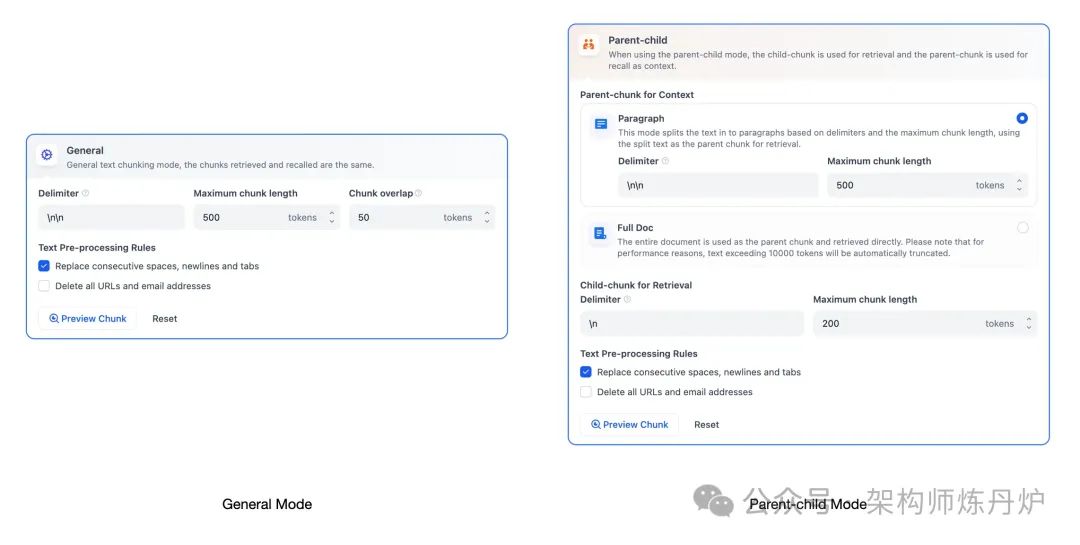Image resolution: width=1080 pixels, height=545 pixels.
Task: Click the Parent-child mode icon
Action: 589,44
